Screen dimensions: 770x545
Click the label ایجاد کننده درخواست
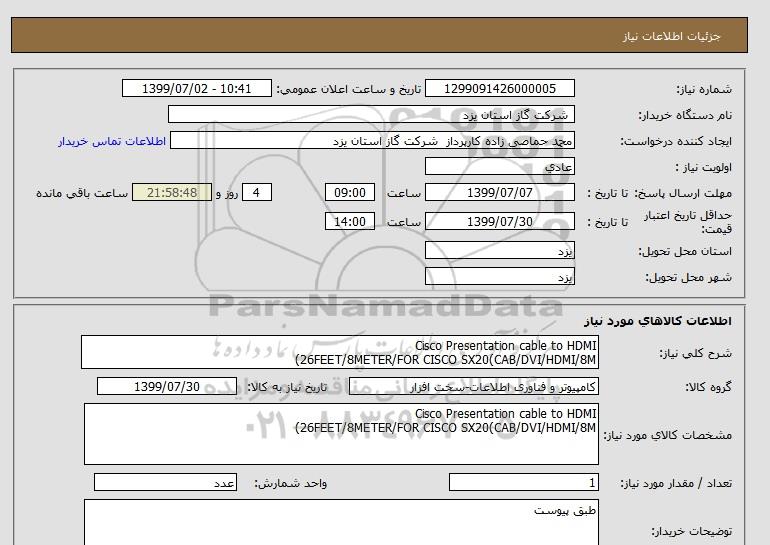point(676,141)
